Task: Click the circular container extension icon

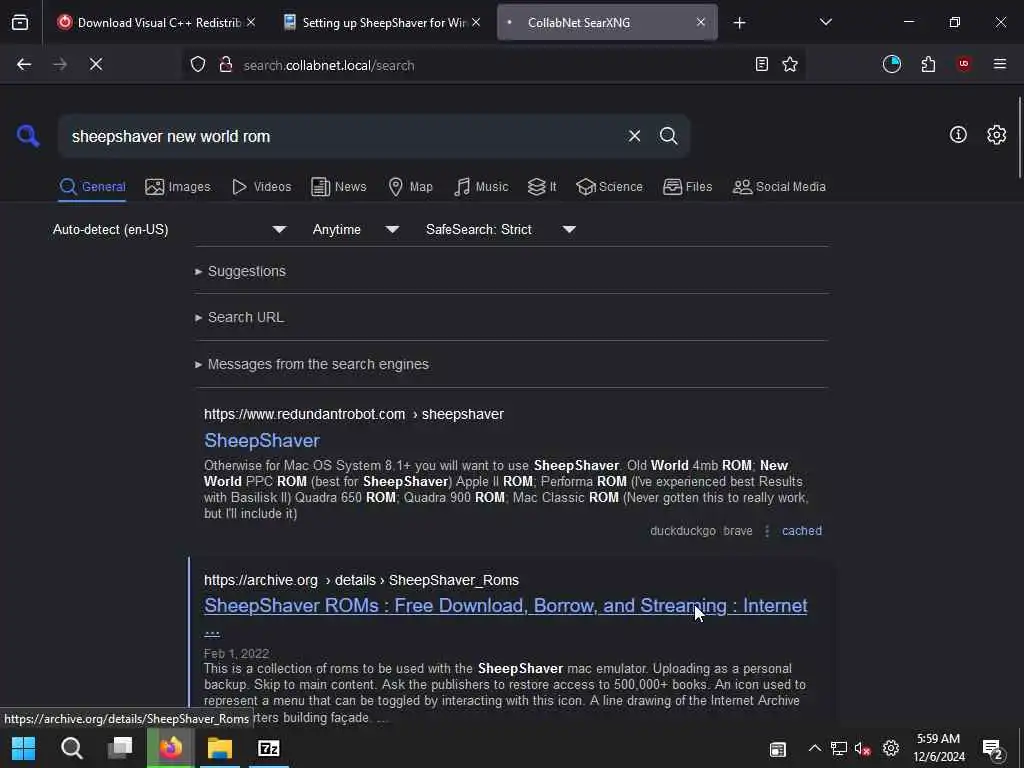Action: click(891, 64)
